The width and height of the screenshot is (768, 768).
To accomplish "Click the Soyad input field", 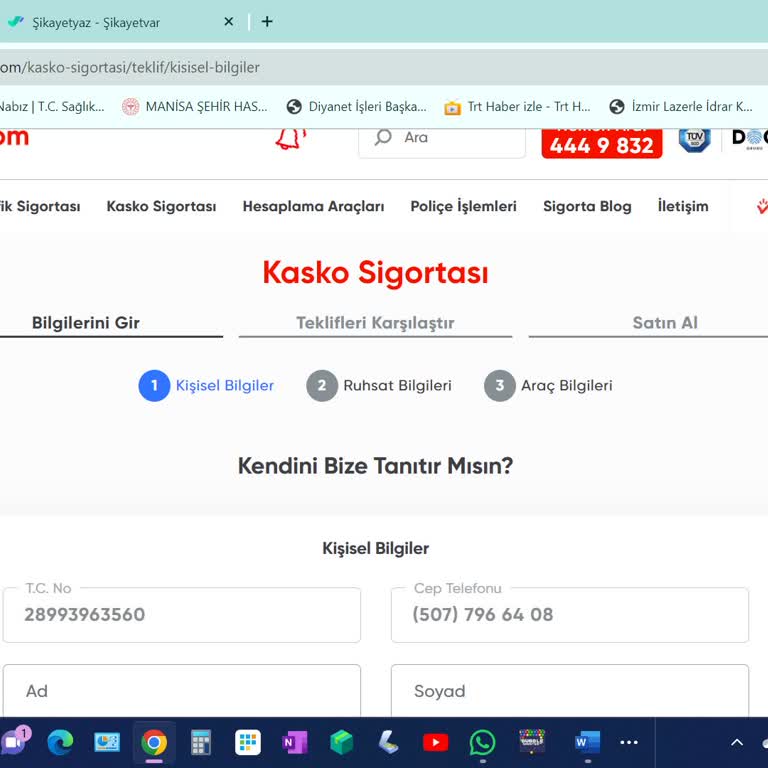I will tap(570, 691).
